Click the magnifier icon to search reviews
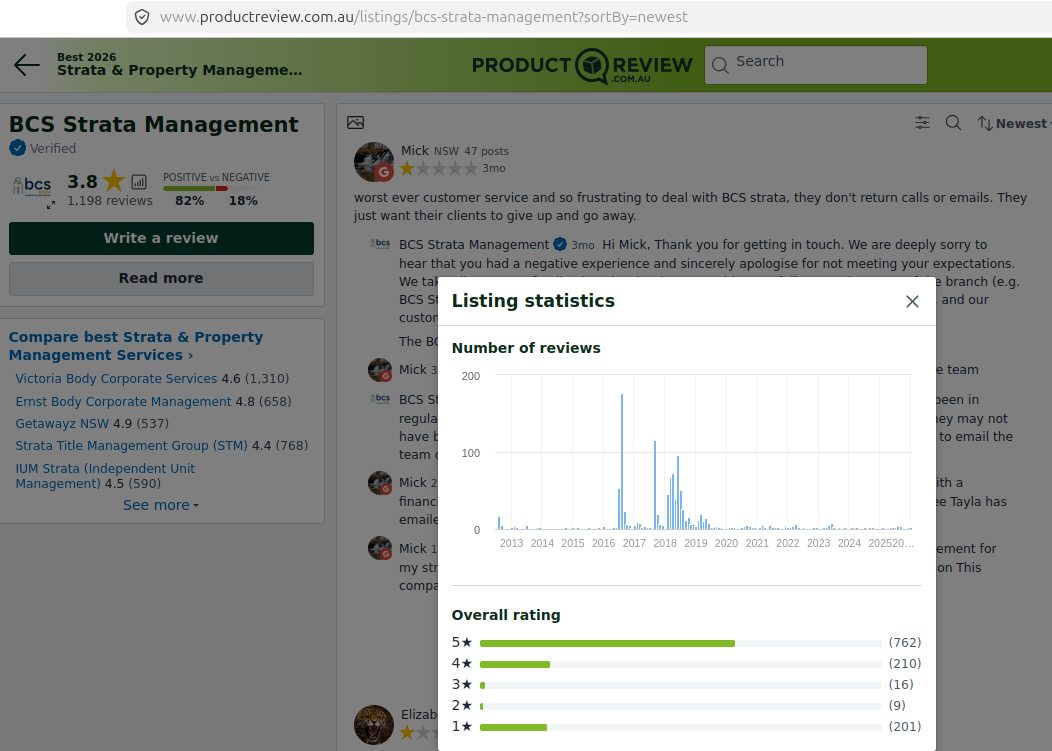The height and width of the screenshot is (751, 1052). click(x=953, y=123)
